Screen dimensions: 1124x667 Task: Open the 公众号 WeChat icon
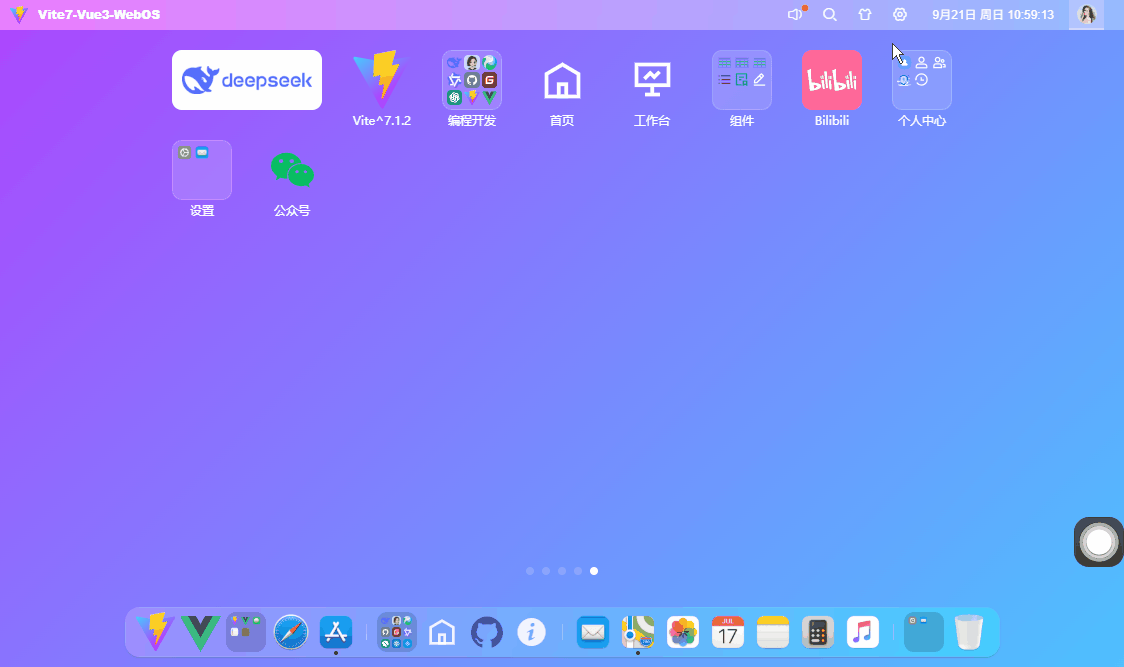(x=292, y=170)
